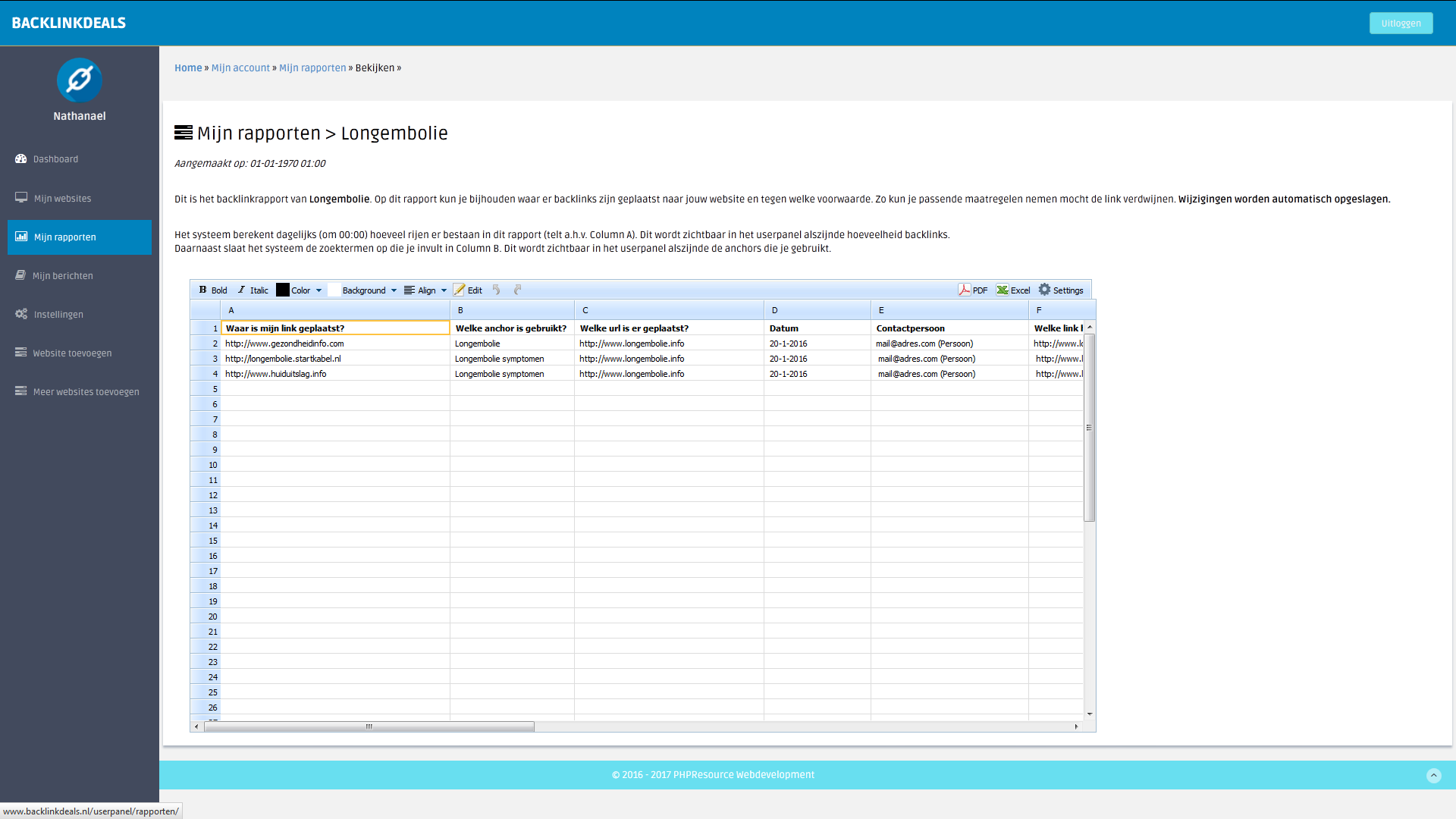Select 'Welke anchor is gebruikt?' header cell

click(512, 328)
